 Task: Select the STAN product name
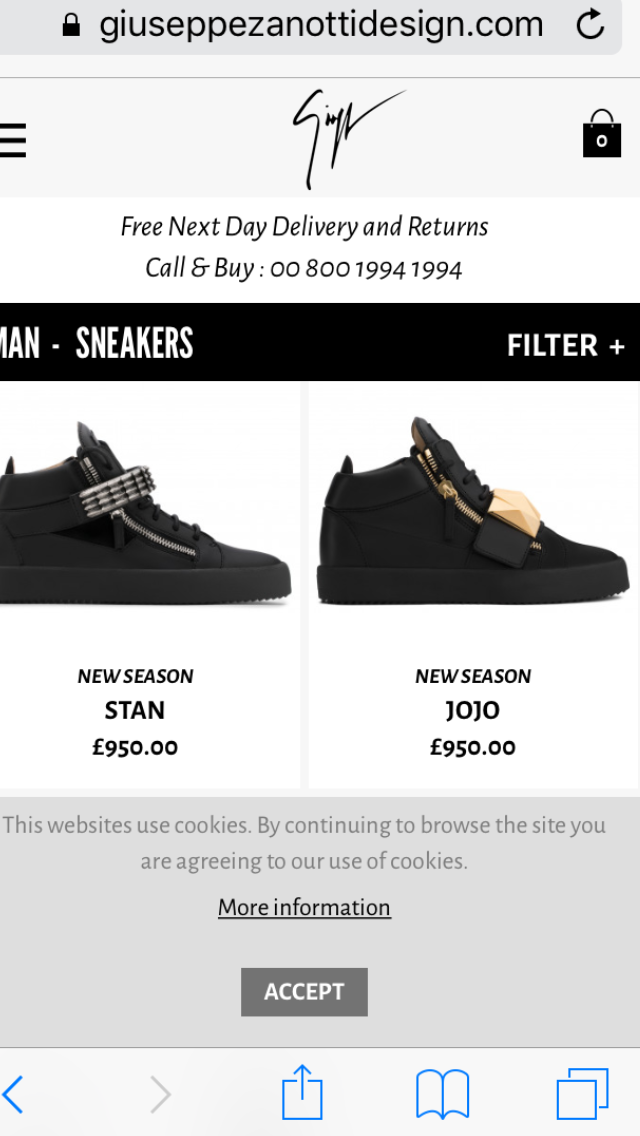tap(135, 711)
